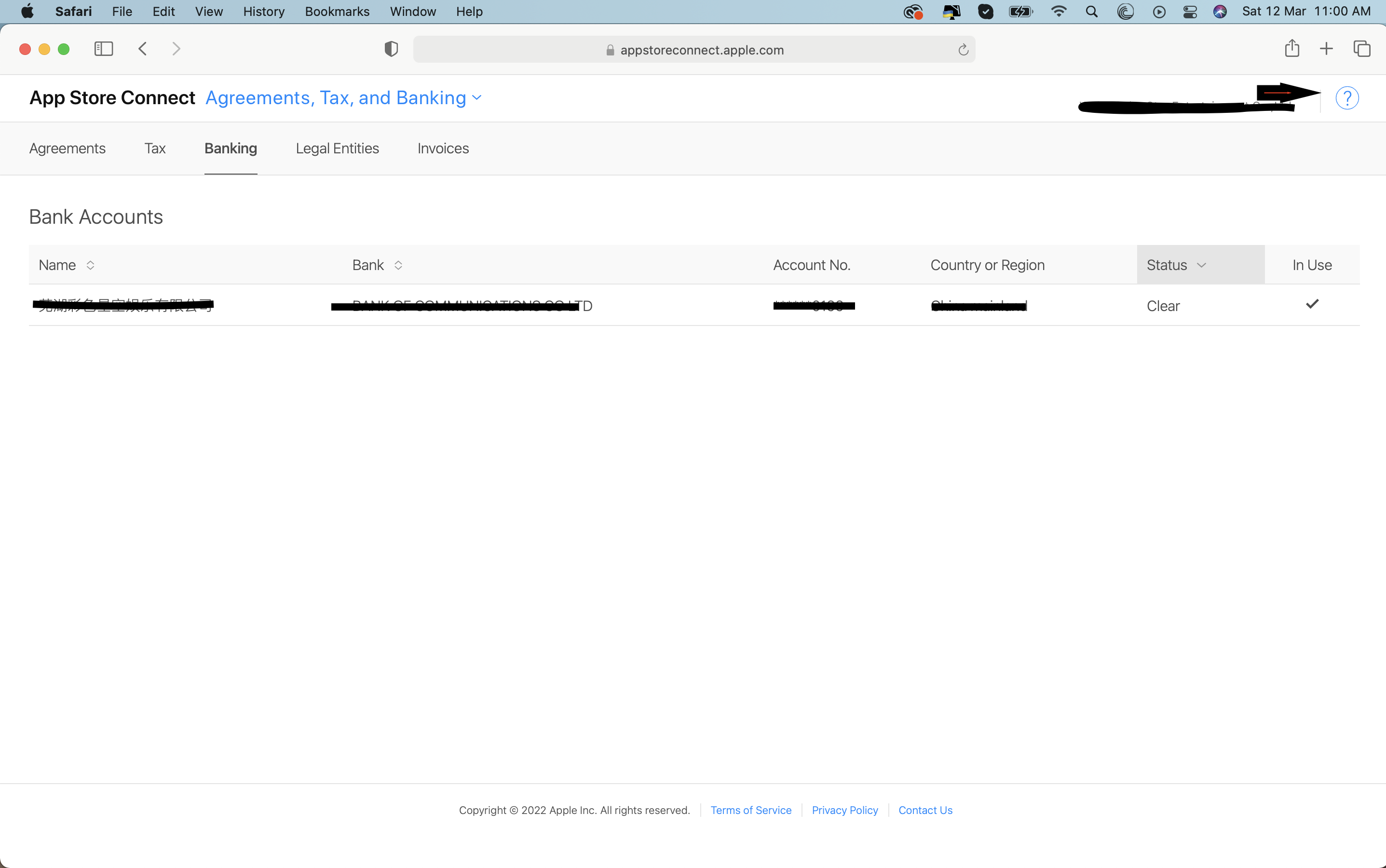Screen dimensions: 1386x868
Task: Check battery status icon
Action: [x=1021, y=12]
